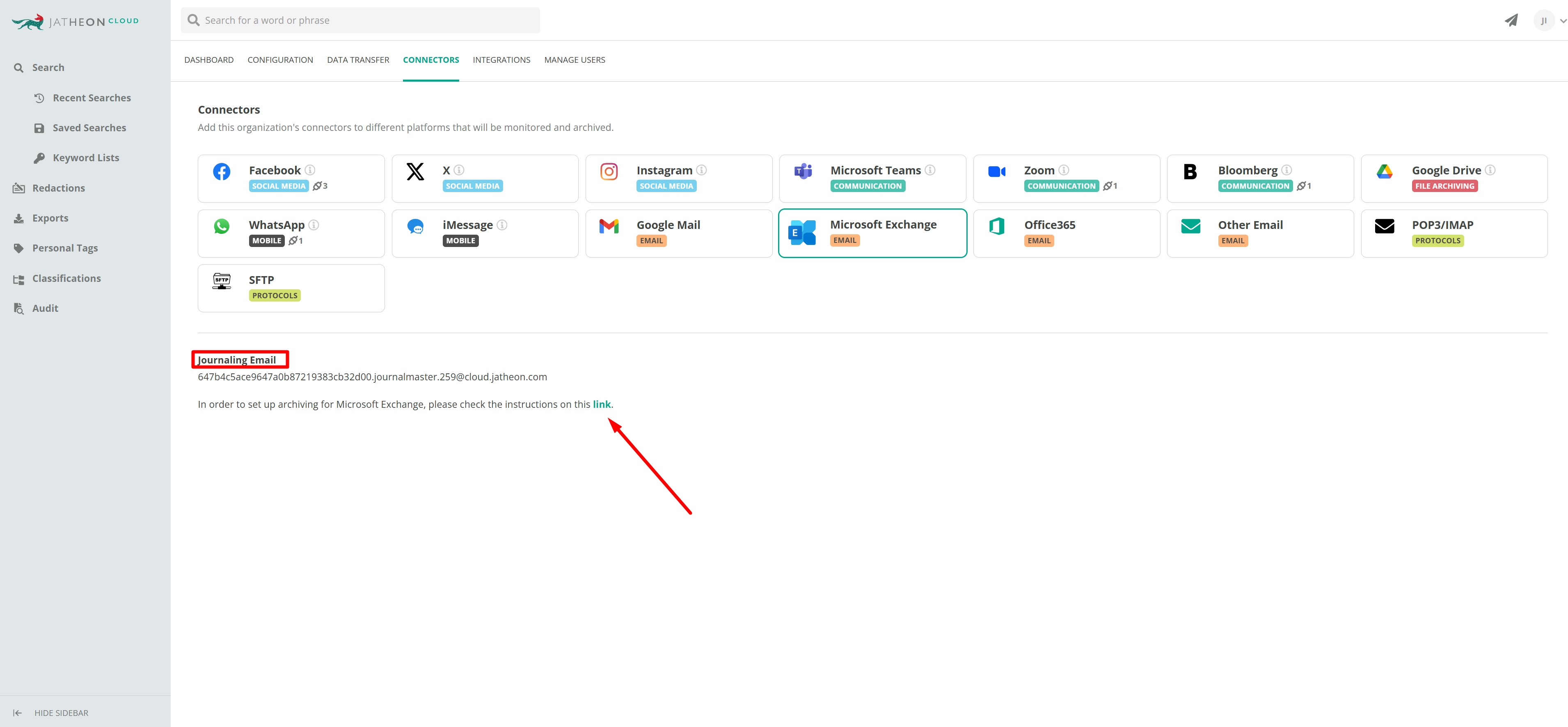Show the Zoom connector info icon

coord(1063,170)
